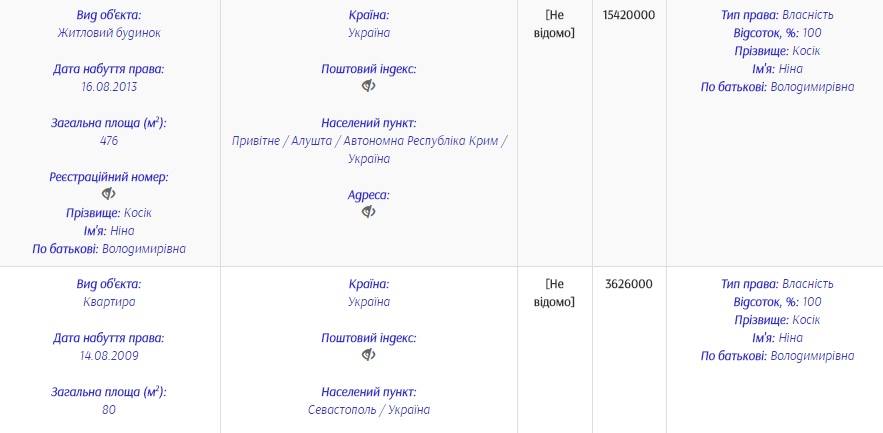Select the Житловий будинок object type text

click(x=109, y=33)
